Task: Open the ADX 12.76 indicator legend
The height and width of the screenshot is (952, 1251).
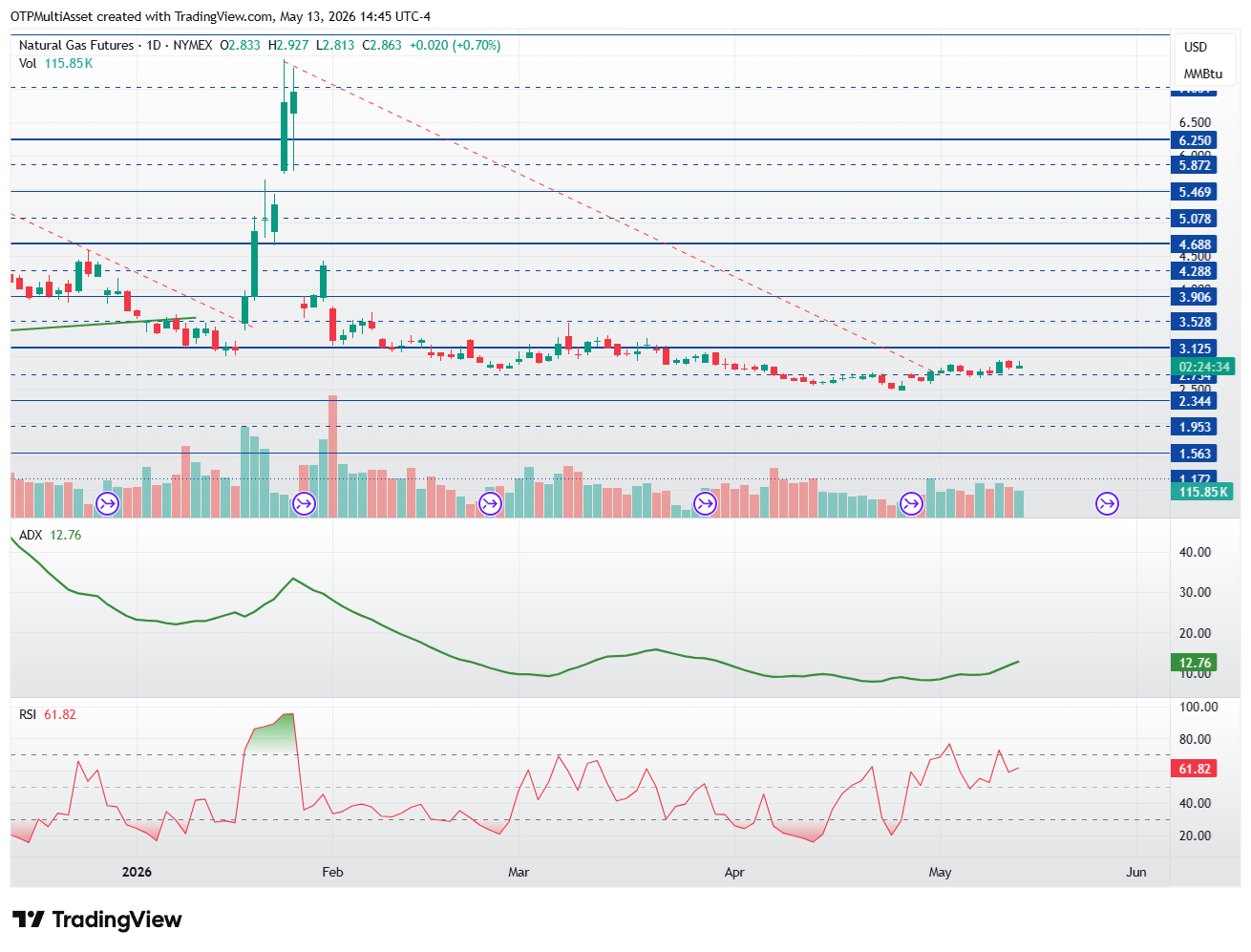Action: (x=50, y=535)
